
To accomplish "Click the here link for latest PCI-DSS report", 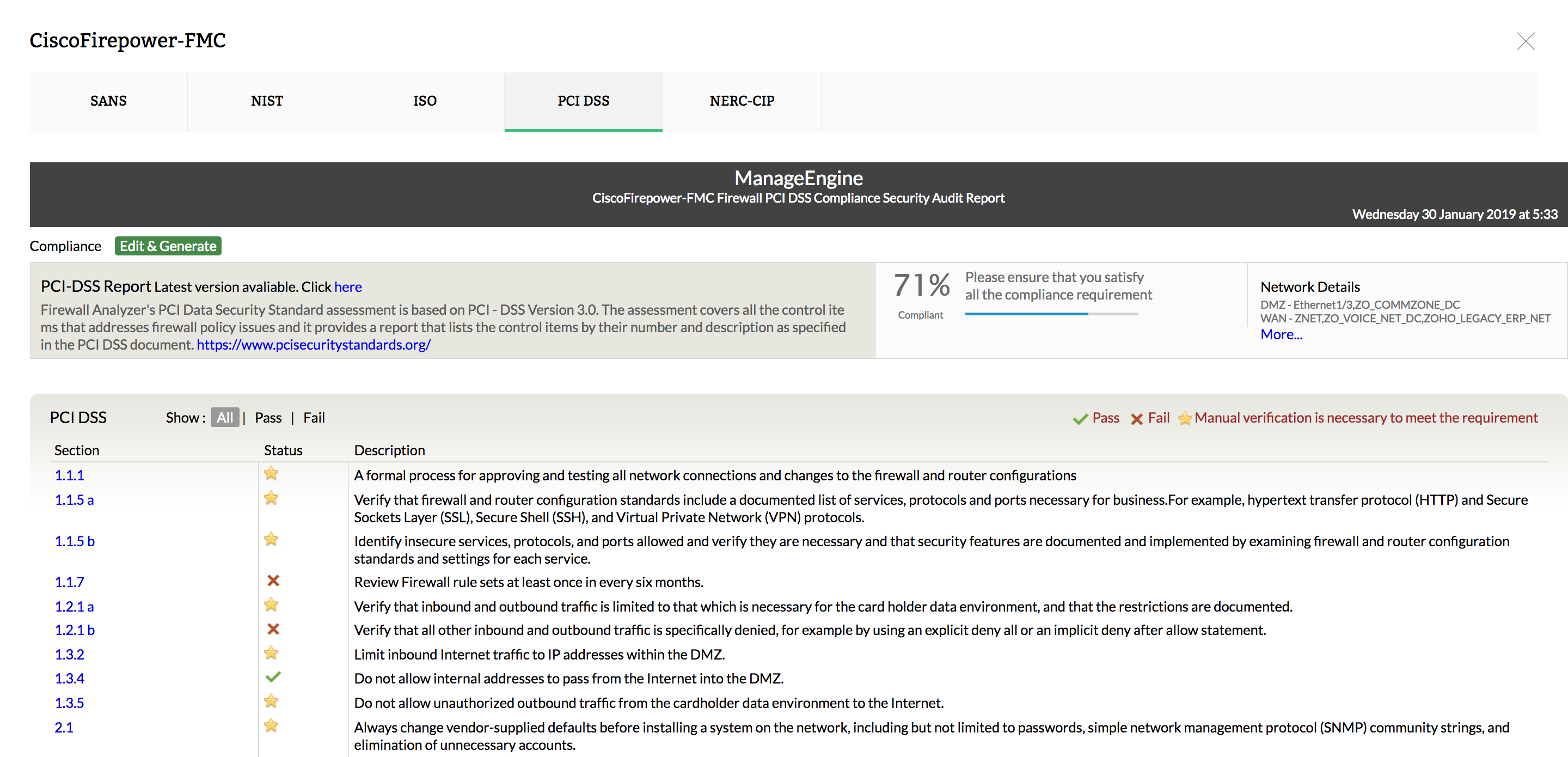I will (347, 286).
